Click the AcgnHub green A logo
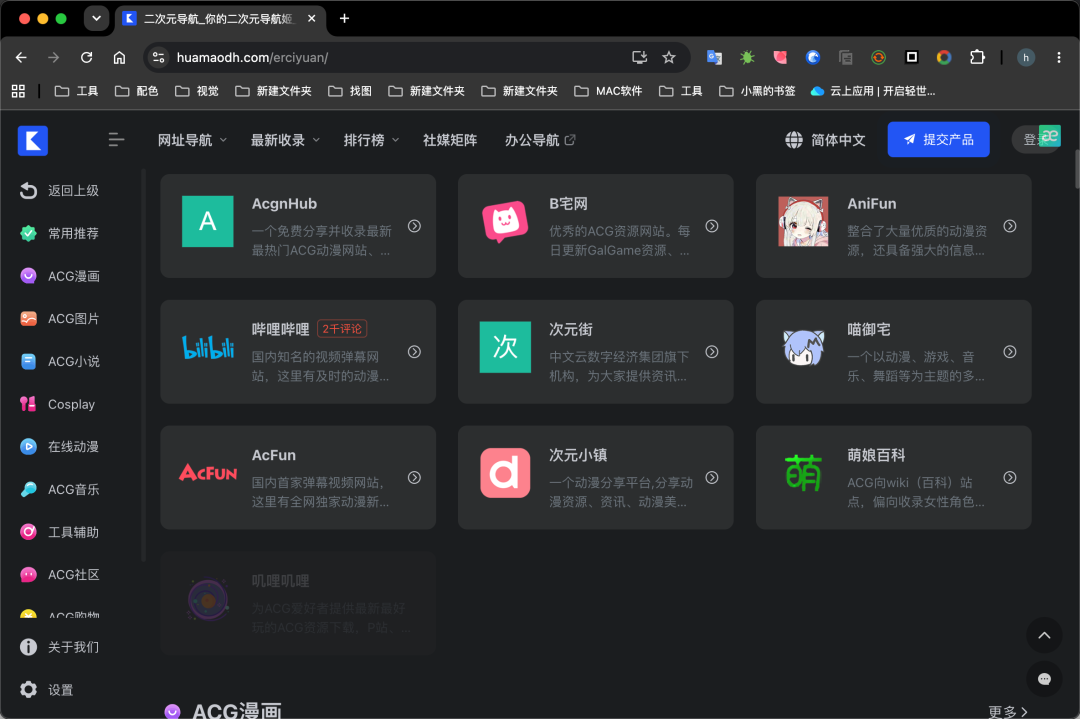The image size is (1080, 719). tap(207, 221)
